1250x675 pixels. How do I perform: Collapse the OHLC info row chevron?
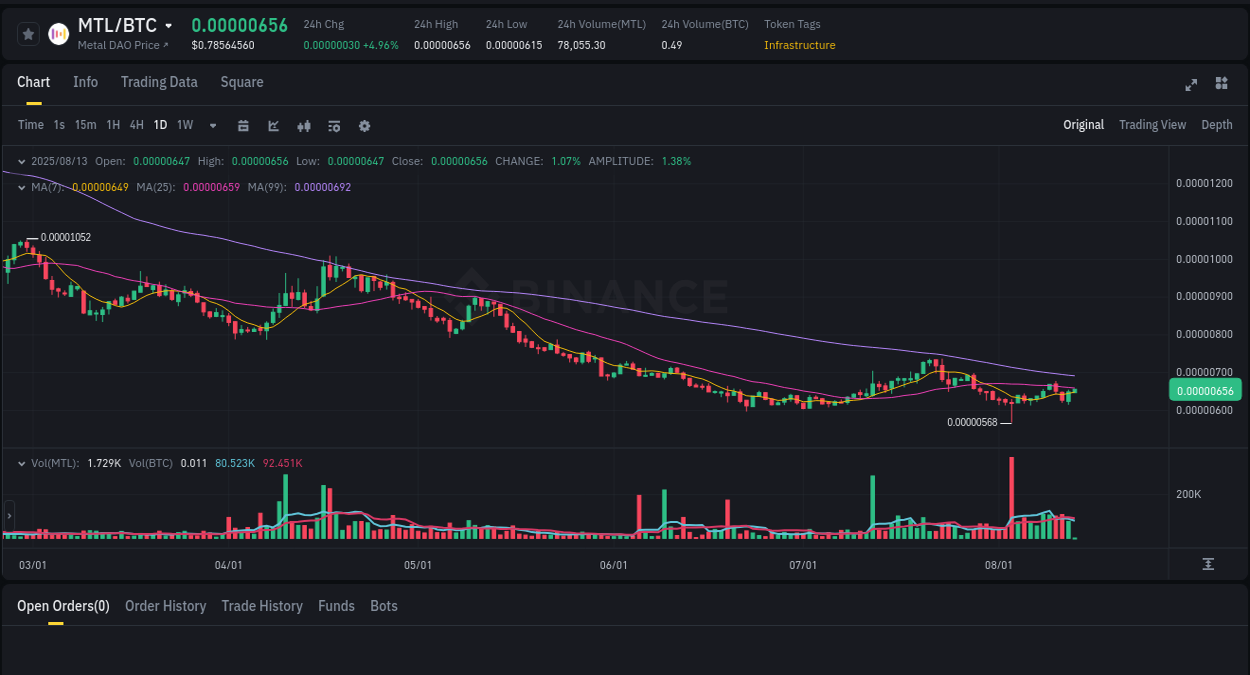[21, 160]
